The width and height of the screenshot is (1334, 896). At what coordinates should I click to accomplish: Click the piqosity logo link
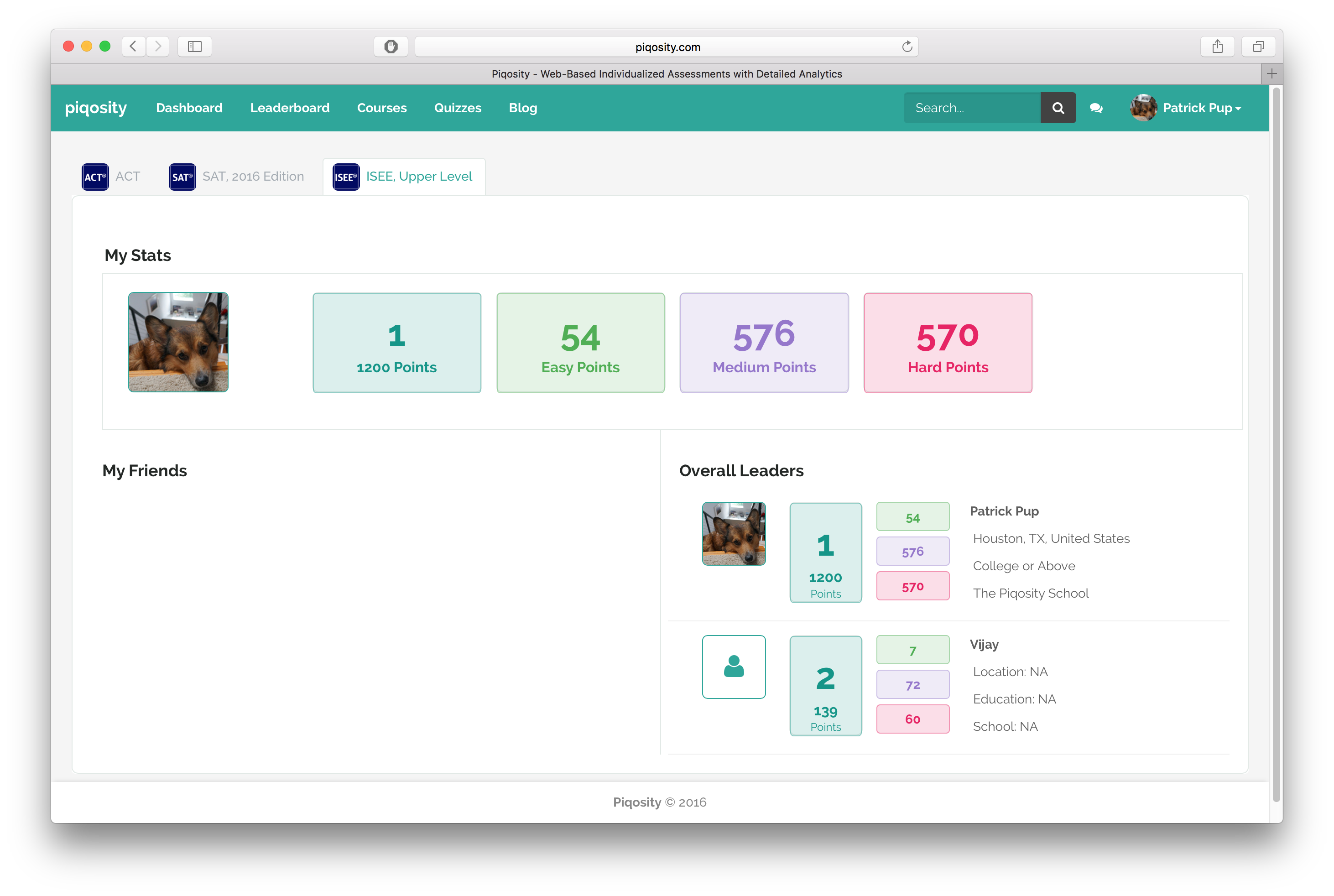point(96,108)
